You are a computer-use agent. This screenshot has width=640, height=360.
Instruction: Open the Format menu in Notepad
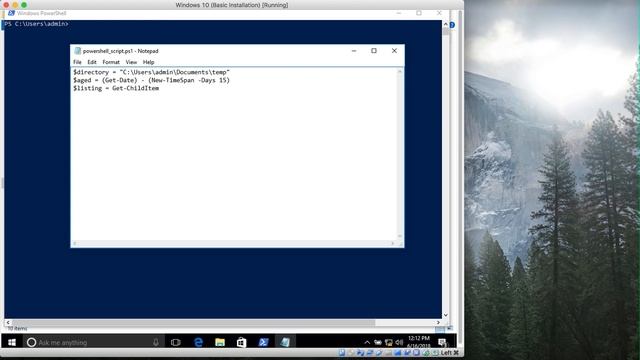[x=111, y=62]
